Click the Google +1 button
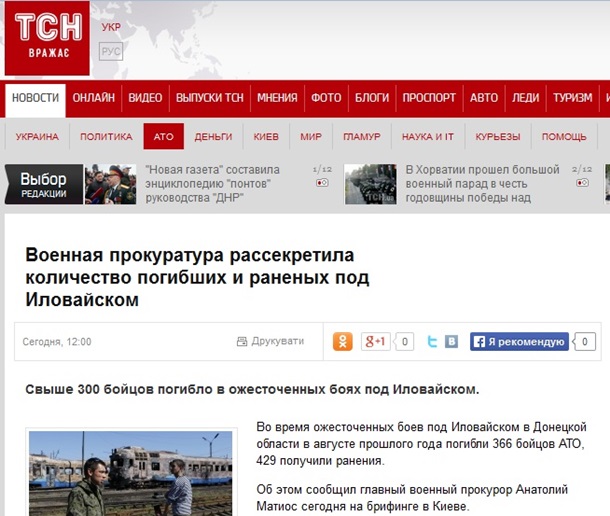The image size is (610, 516). coord(375,342)
